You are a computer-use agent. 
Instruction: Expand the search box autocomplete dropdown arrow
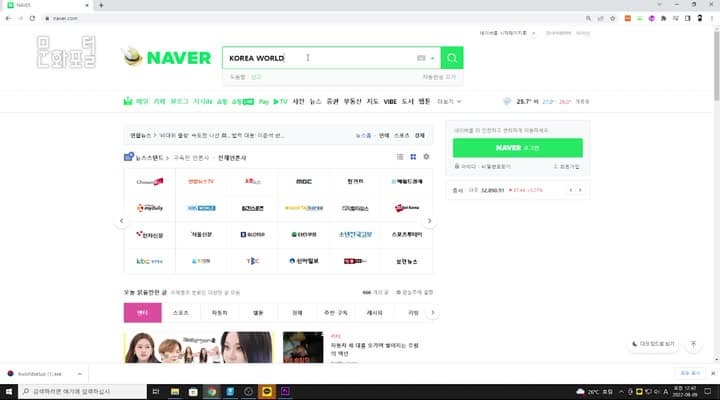(x=433, y=58)
